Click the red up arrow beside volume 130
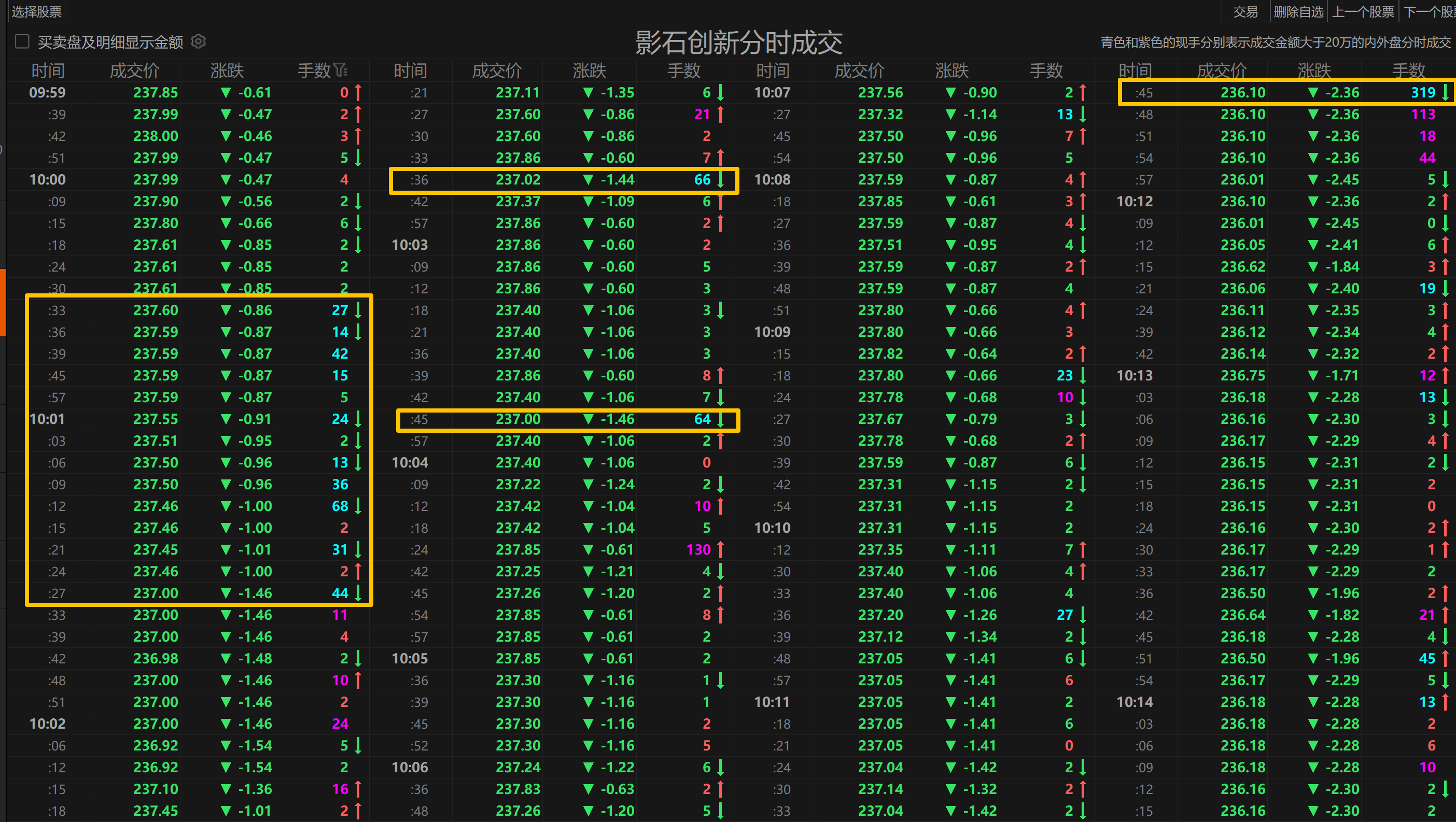Screen dimensions: 1456x822 click(x=721, y=550)
